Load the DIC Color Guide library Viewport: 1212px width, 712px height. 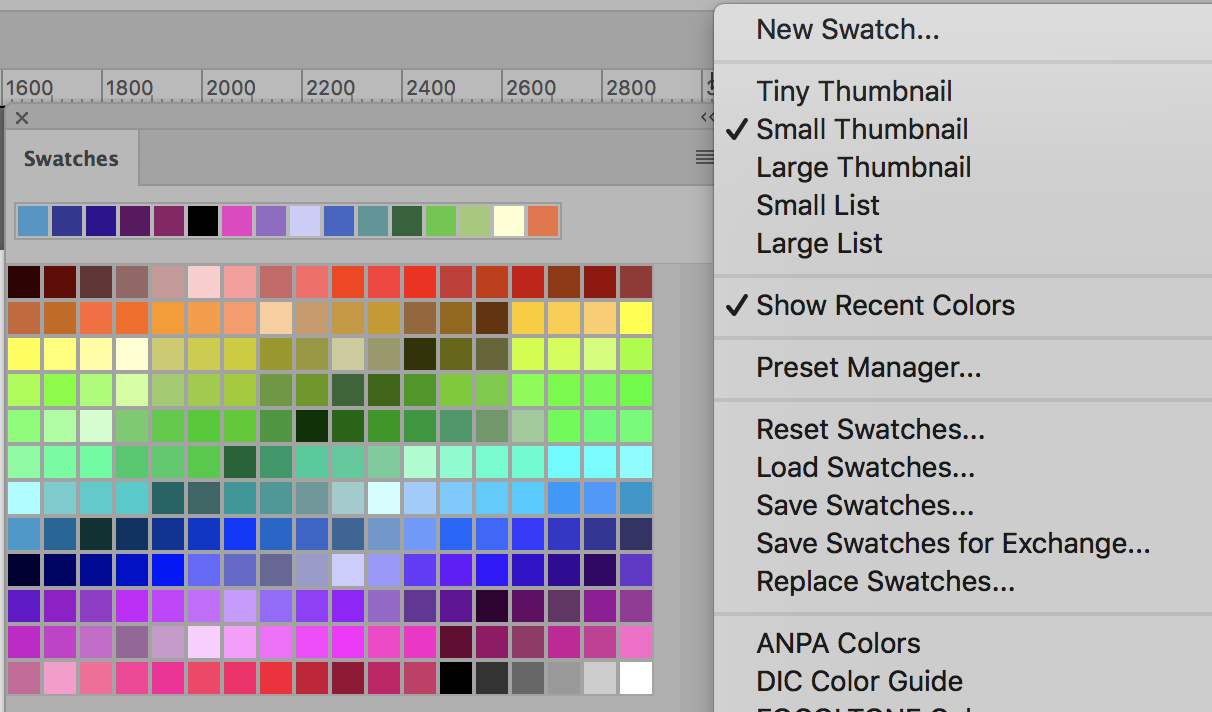click(859, 681)
